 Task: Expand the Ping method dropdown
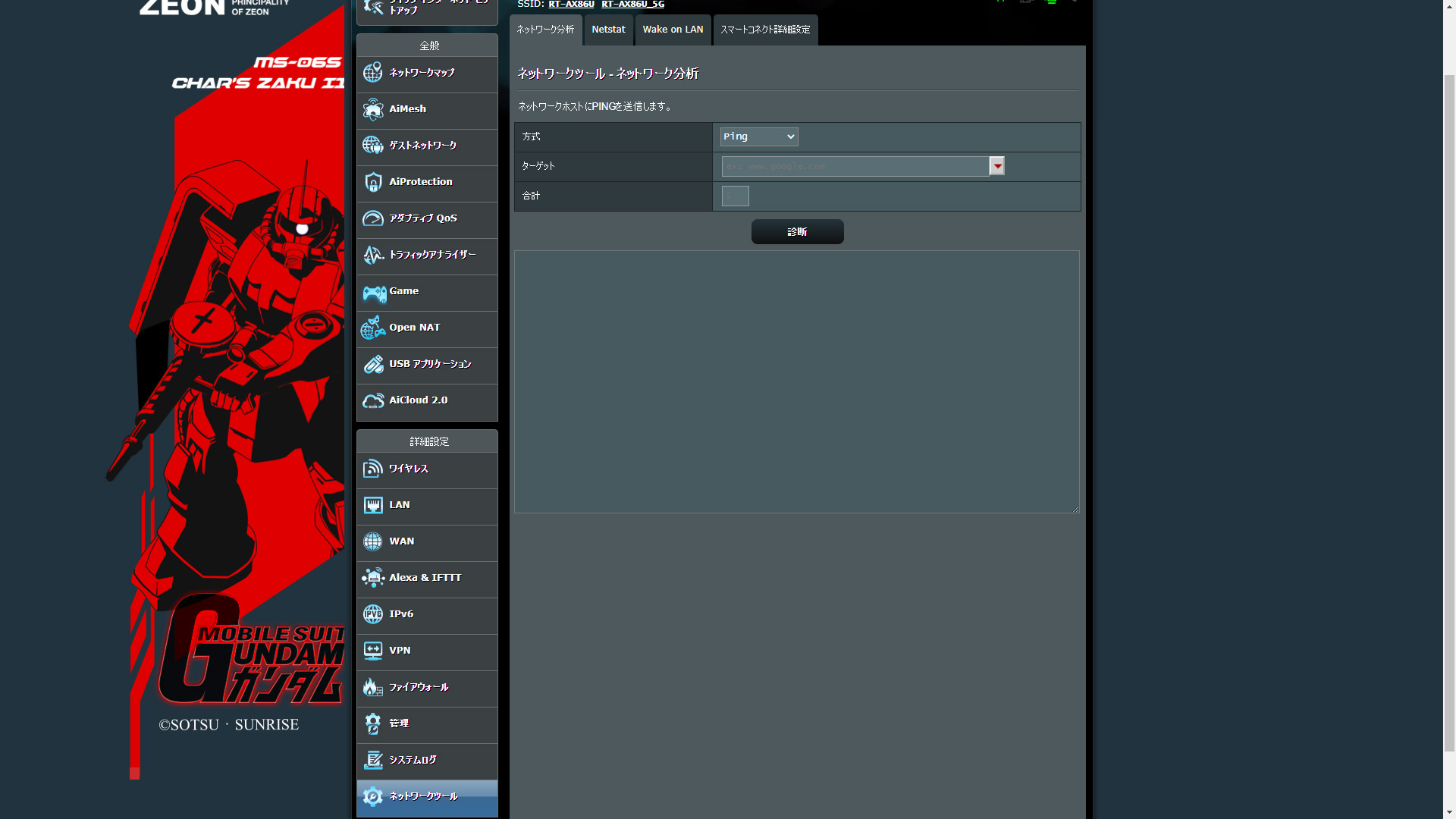[758, 136]
